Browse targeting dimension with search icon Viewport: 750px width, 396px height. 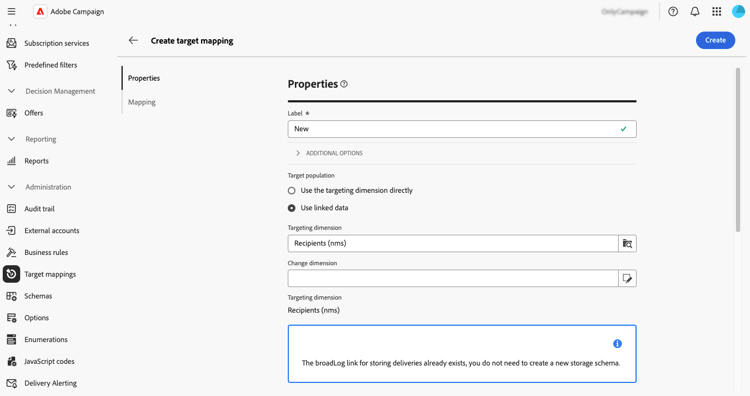click(x=628, y=243)
